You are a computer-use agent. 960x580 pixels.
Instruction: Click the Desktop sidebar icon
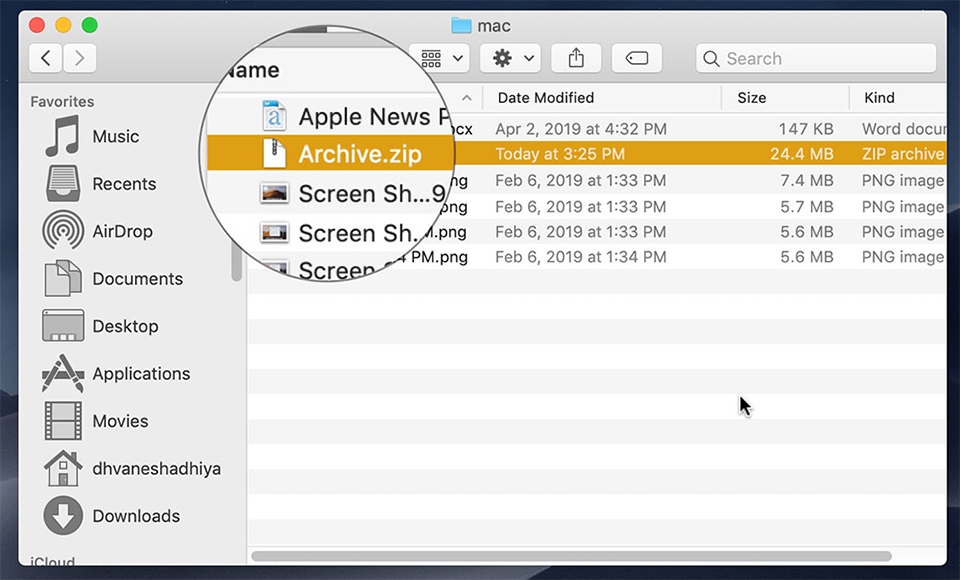[x=62, y=326]
